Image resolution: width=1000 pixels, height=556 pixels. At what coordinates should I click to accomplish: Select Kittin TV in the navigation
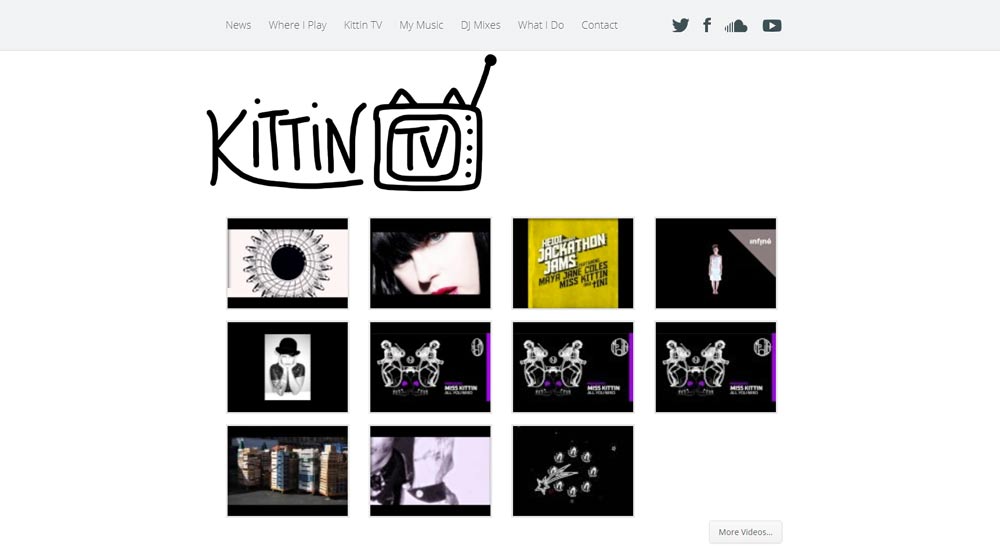[363, 25]
